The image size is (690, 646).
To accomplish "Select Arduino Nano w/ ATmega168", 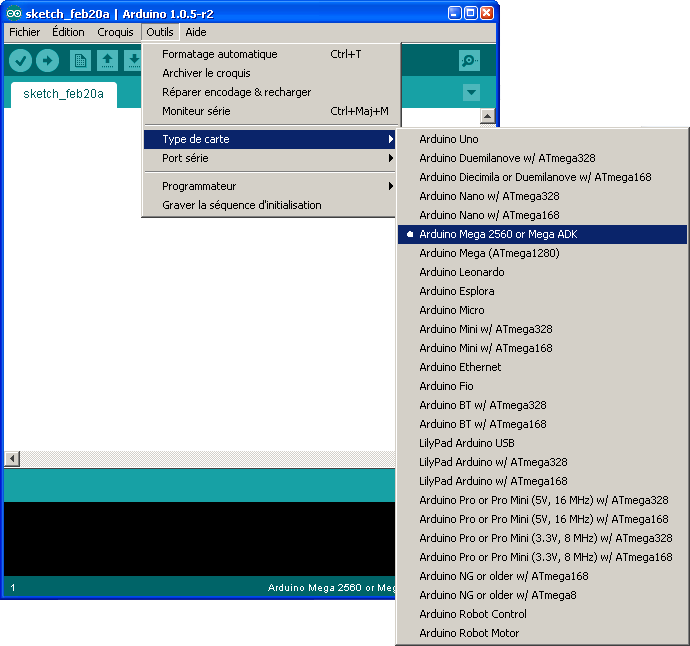I will pyautogui.click(x=542, y=215).
